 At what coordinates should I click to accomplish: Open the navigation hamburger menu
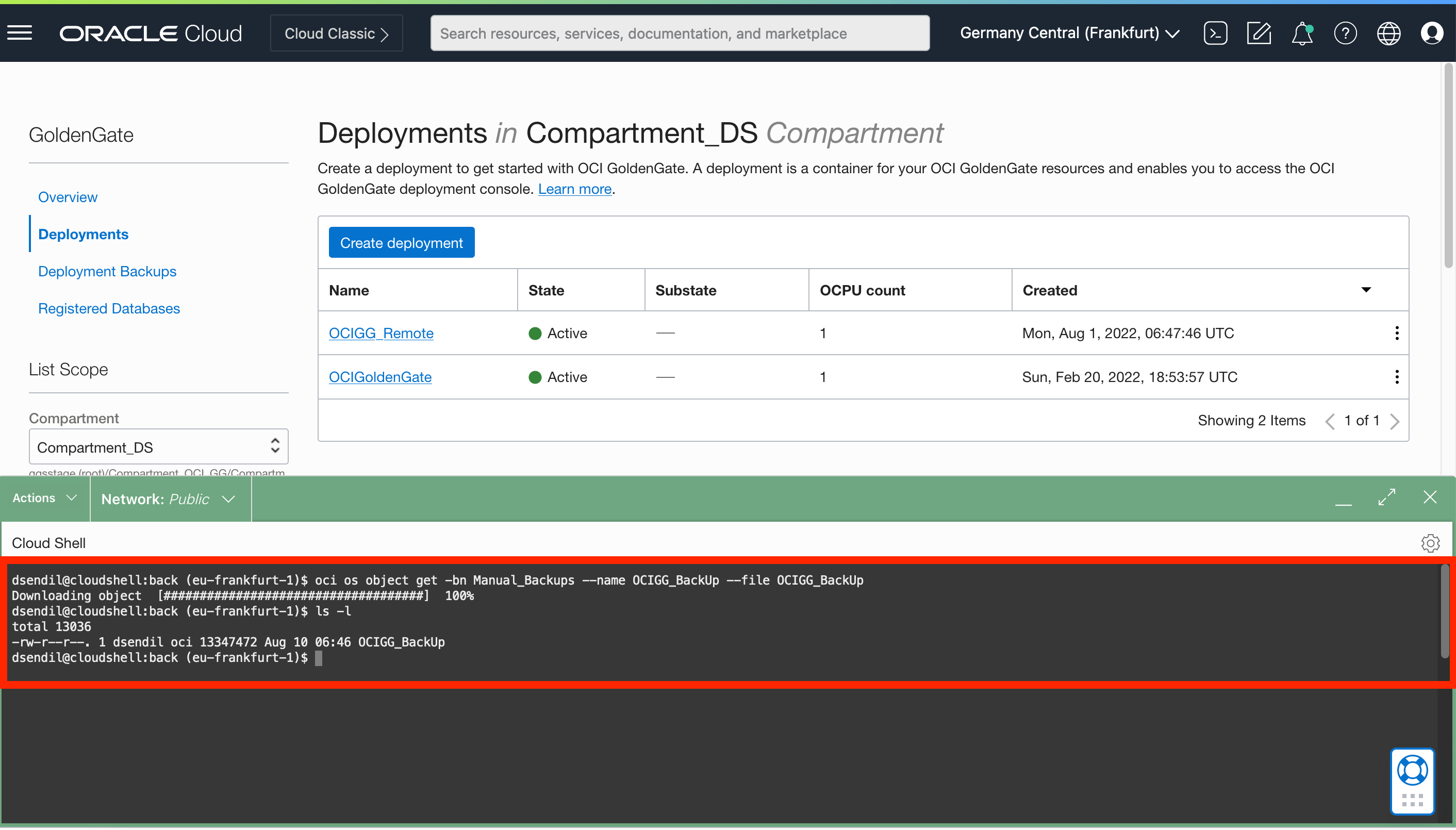pyautogui.click(x=20, y=32)
